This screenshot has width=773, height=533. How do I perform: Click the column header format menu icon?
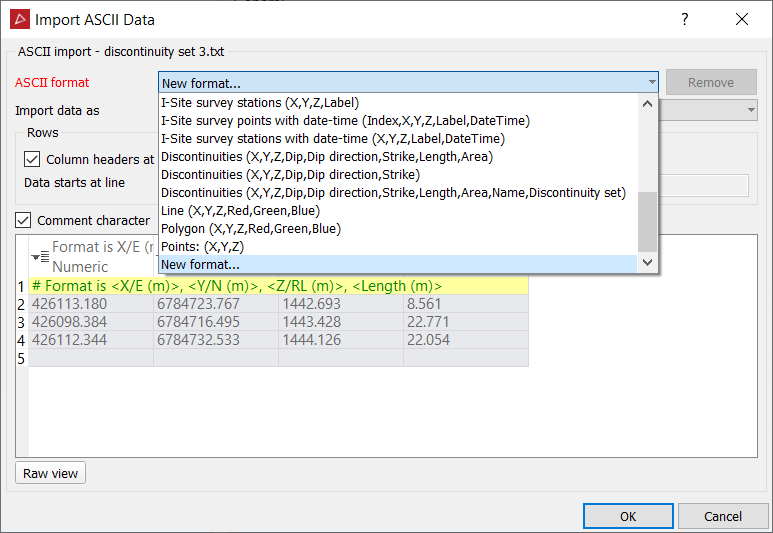click(x=39, y=257)
